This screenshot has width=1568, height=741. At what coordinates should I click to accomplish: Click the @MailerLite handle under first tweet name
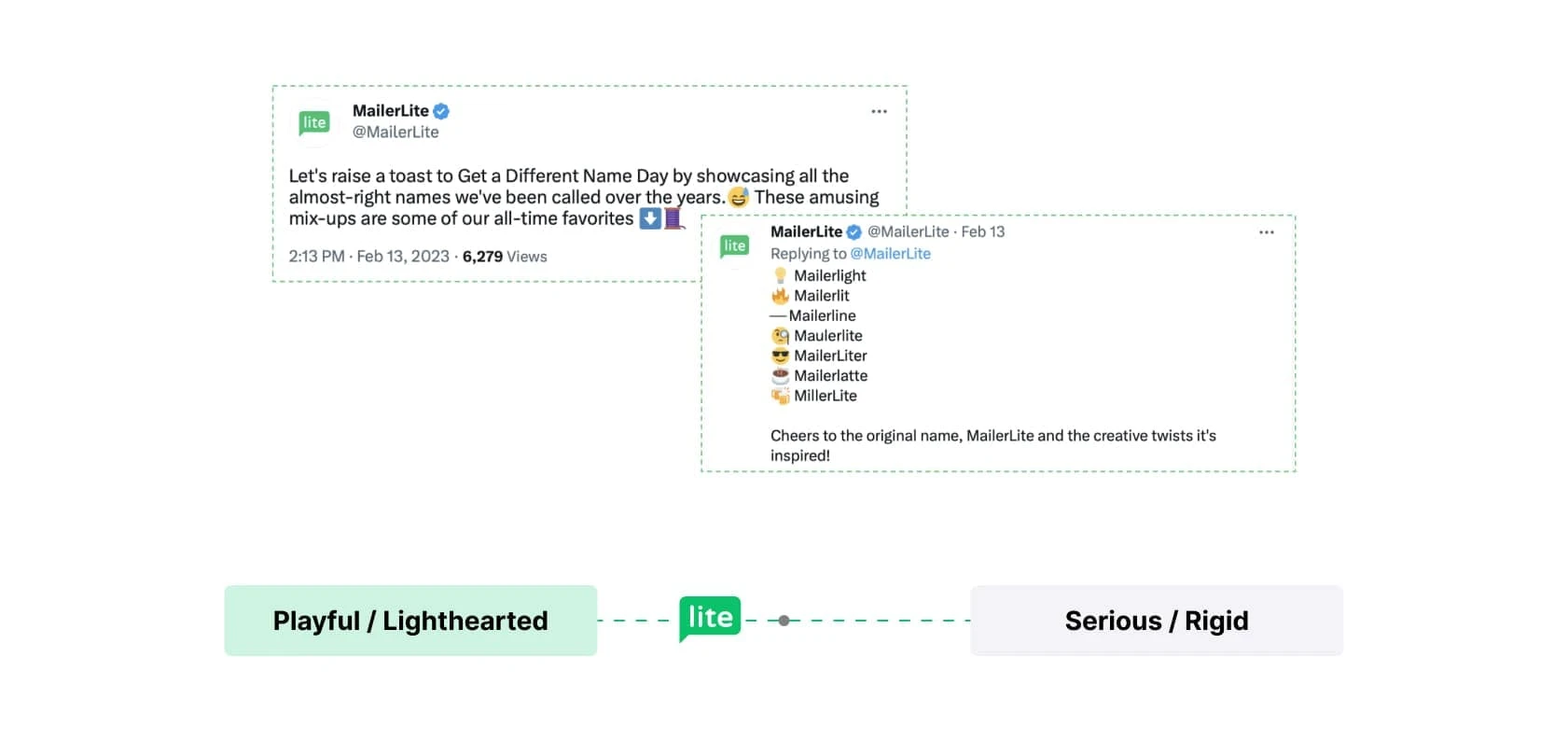coord(395,133)
